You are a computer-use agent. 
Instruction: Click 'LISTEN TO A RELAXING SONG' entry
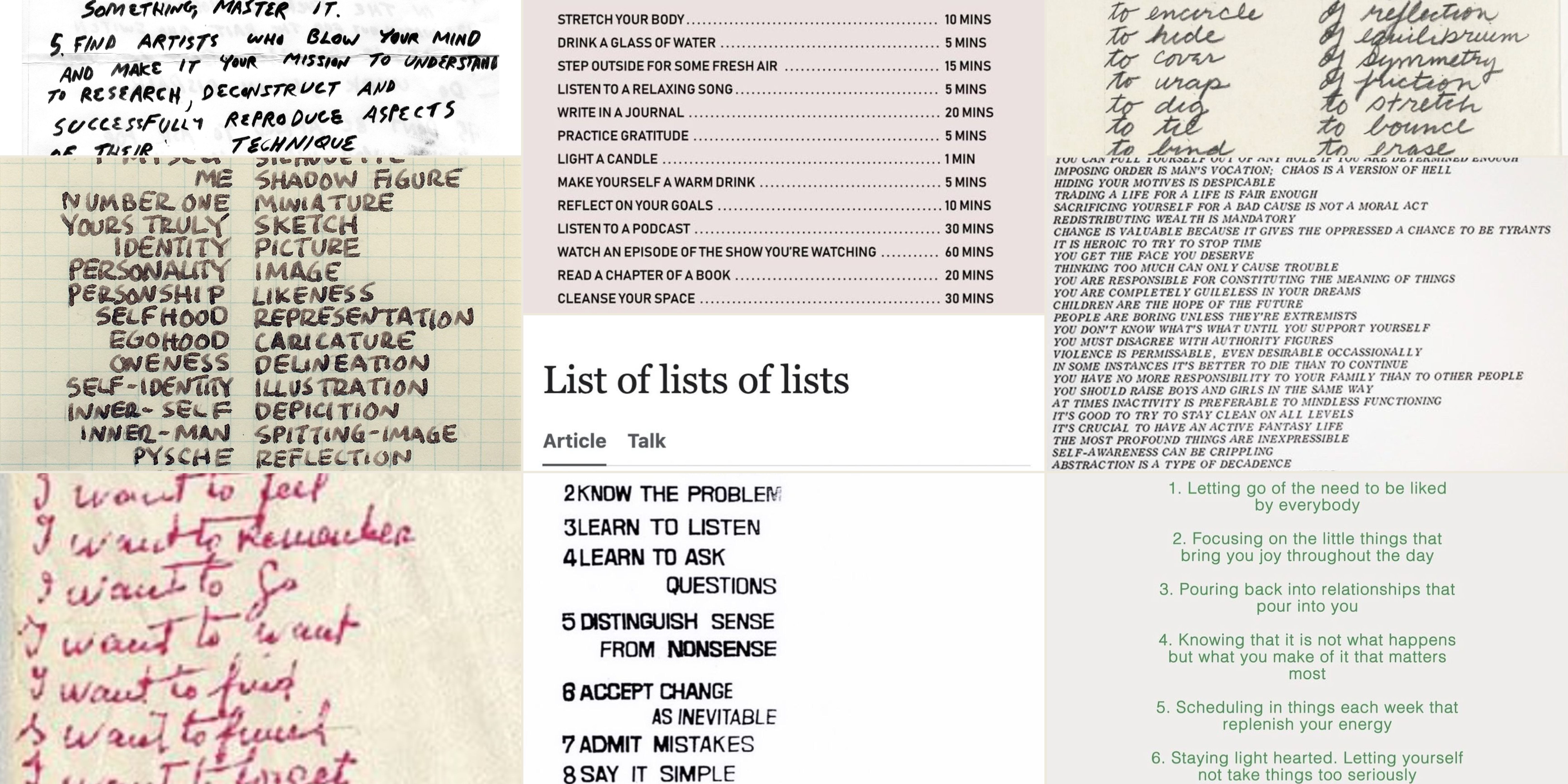(x=772, y=89)
